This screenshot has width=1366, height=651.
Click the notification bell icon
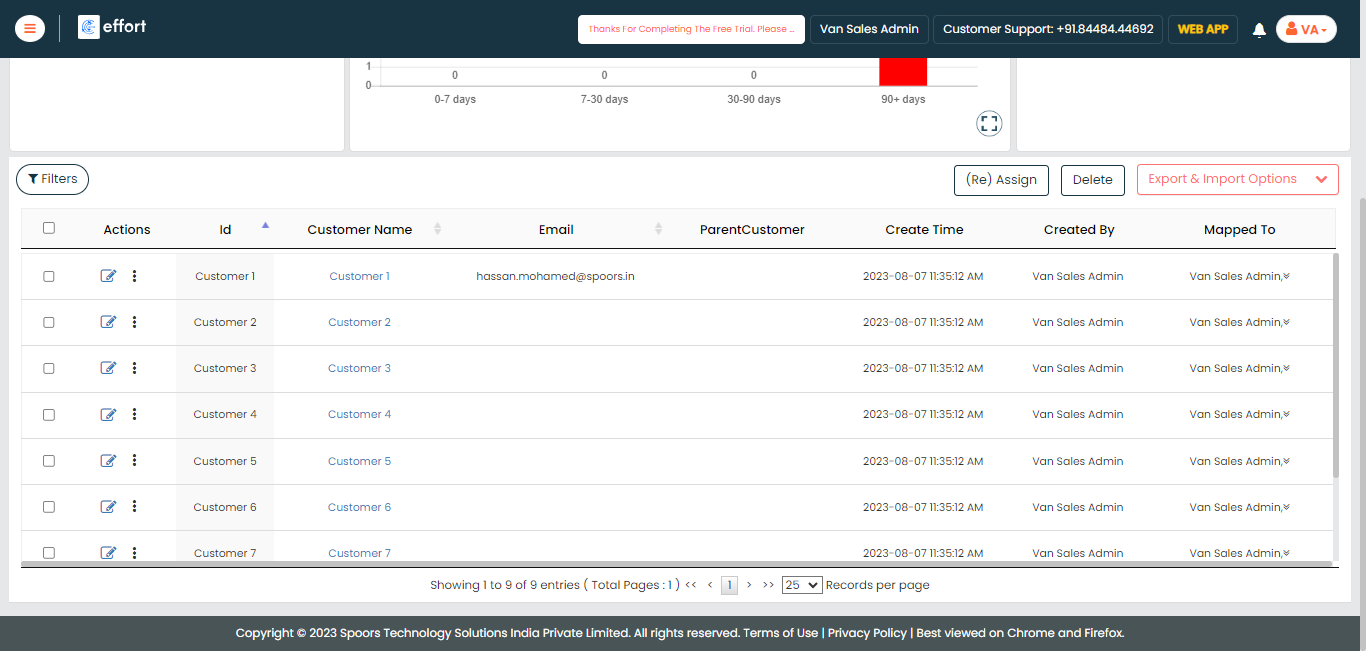pos(1259,30)
